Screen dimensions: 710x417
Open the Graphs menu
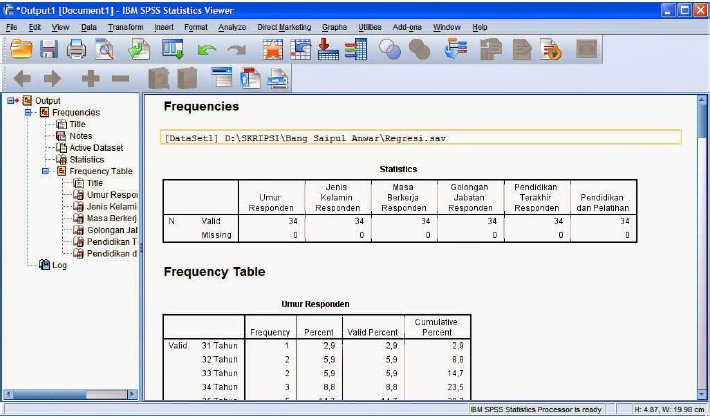(x=334, y=27)
